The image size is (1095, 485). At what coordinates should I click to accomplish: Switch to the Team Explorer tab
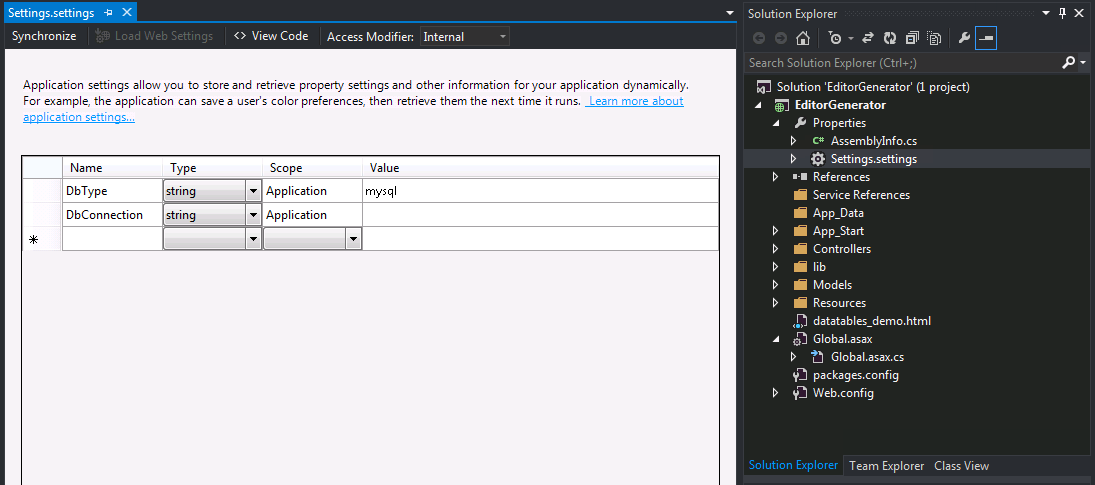click(x=886, y=465)
